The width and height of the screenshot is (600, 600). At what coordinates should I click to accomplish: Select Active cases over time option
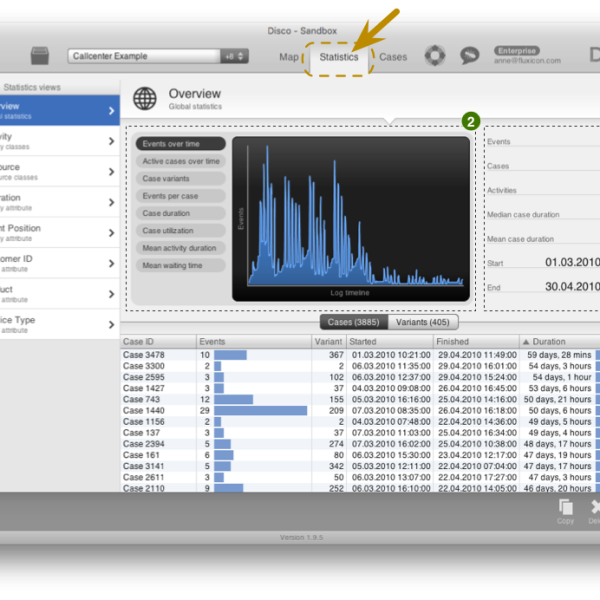point(180,161)
